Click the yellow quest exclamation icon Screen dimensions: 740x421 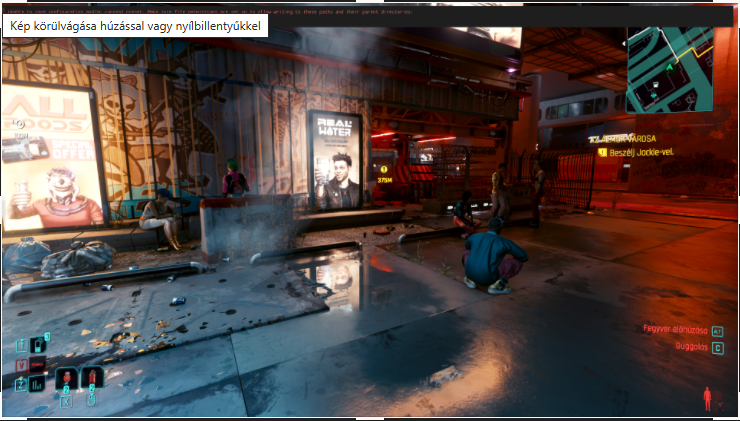coord(602,152)
